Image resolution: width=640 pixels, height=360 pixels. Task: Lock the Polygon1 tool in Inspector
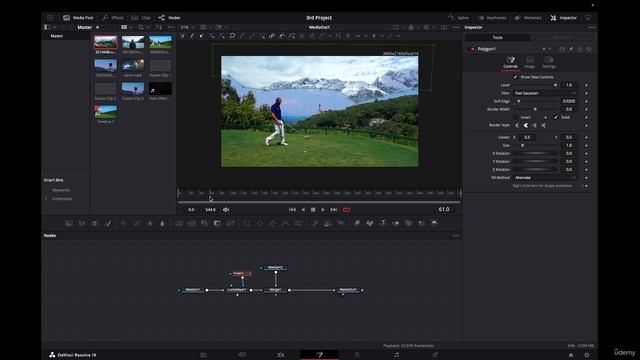tap(580, 49)
